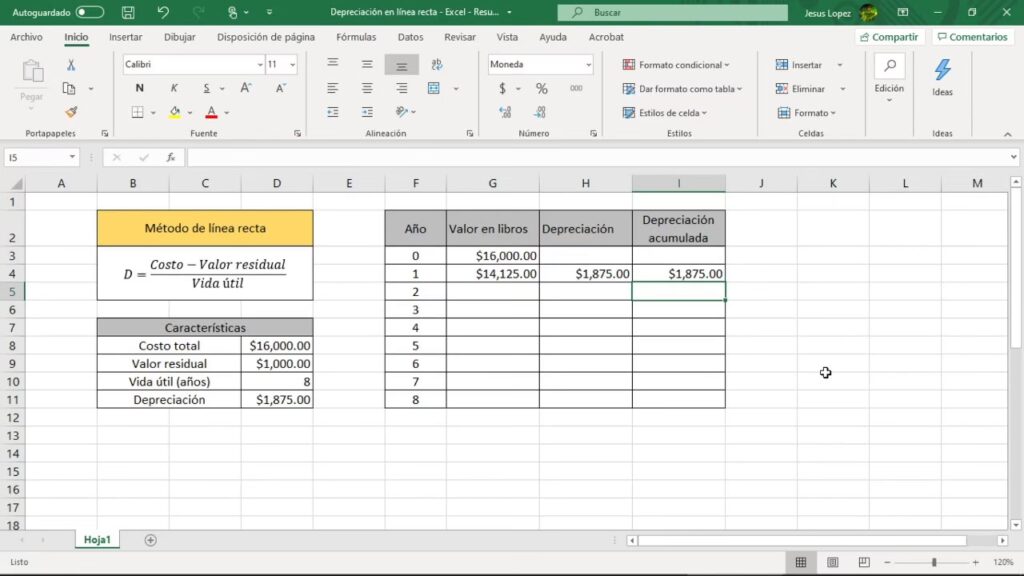This screenshot has width=1024, height=576.
Task: Click the Merge and Center icon
Action: (x=435, y=88)
